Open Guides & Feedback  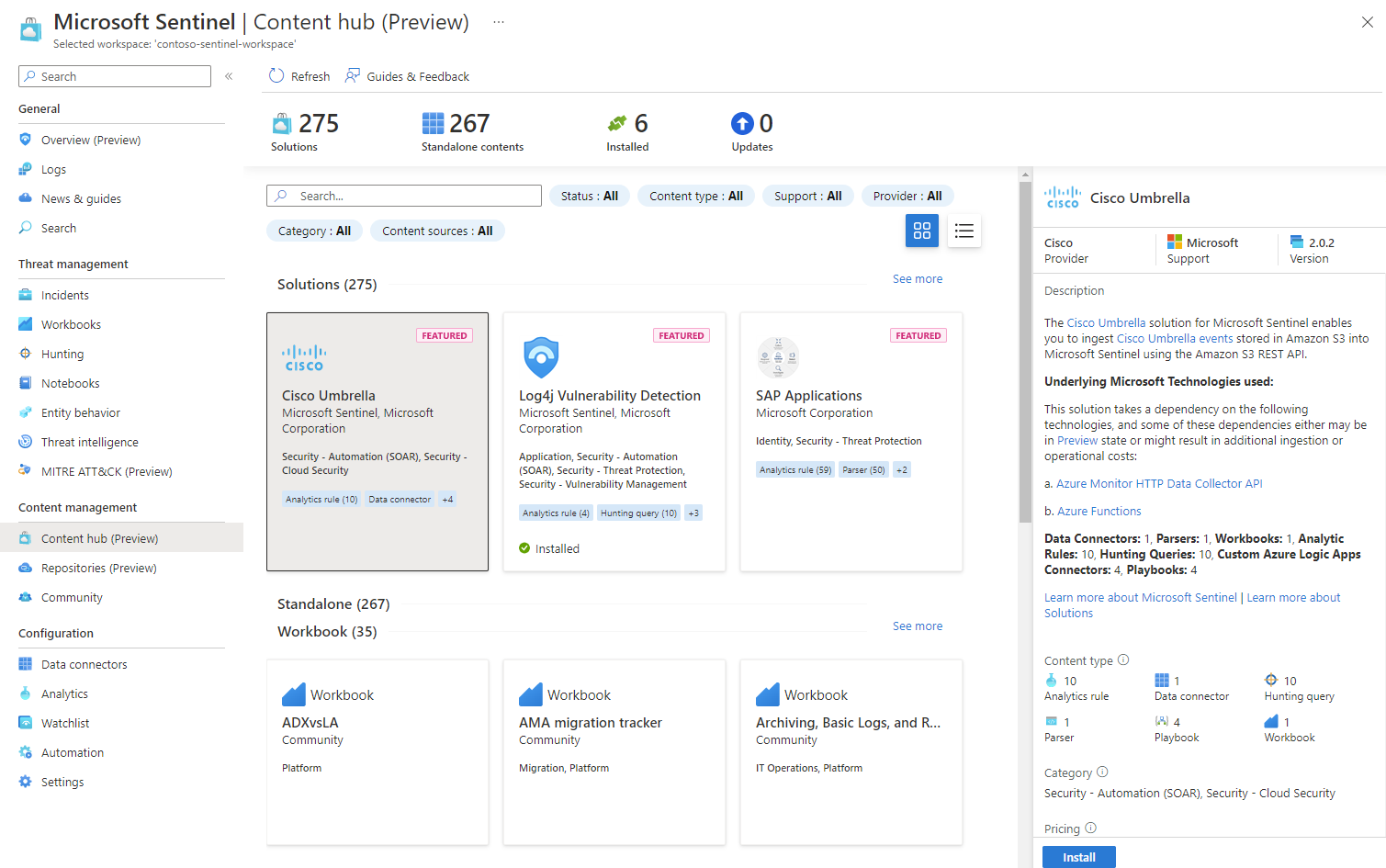(407, 76)
